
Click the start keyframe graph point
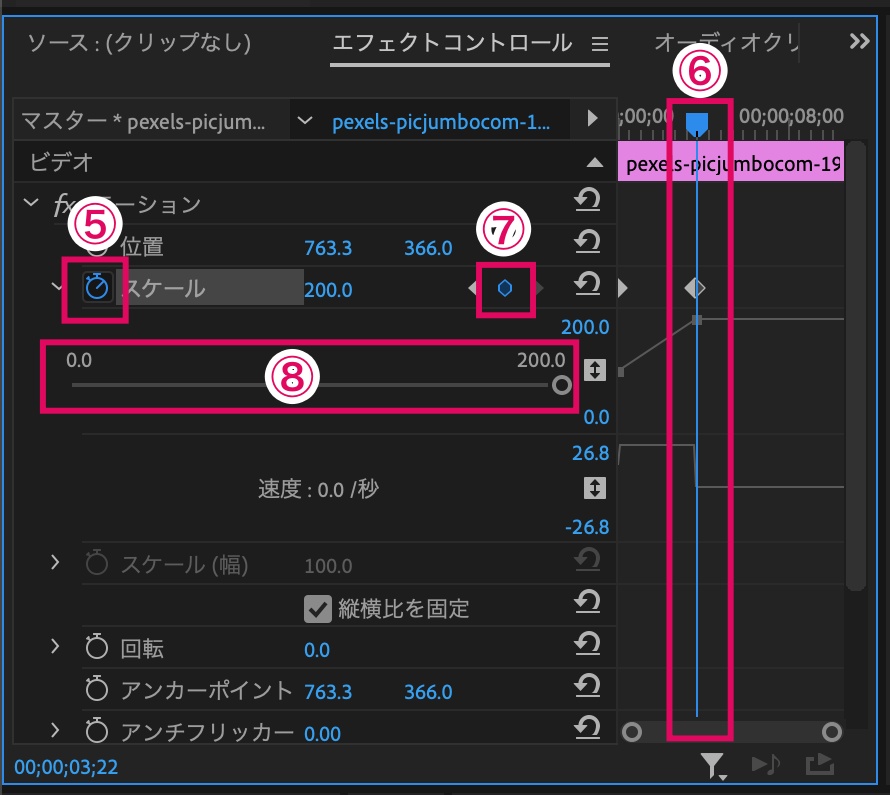click(621, 372)
